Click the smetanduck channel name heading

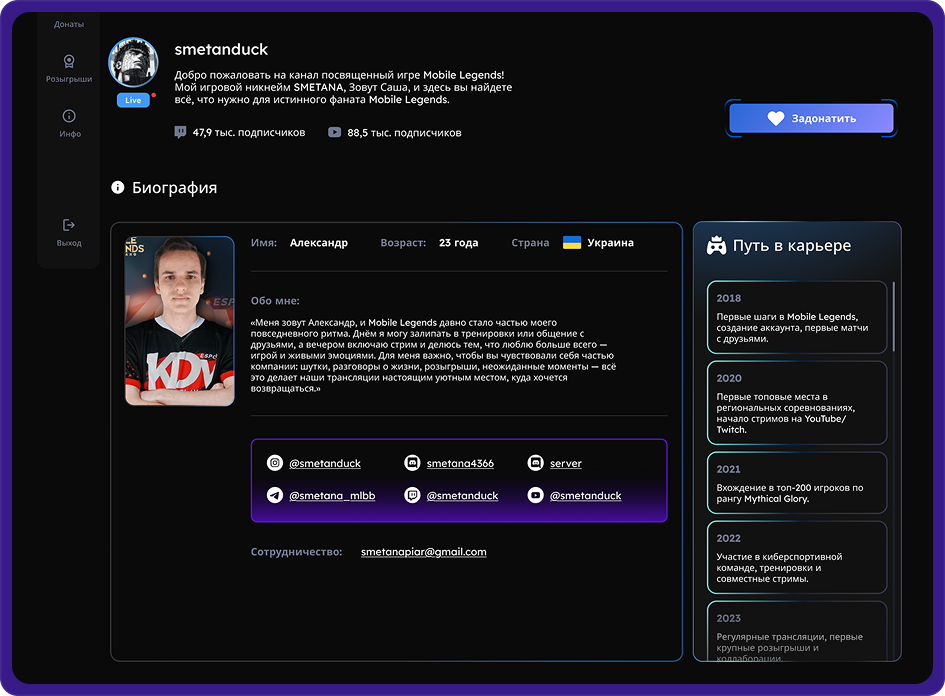click(x=221, y=49)
